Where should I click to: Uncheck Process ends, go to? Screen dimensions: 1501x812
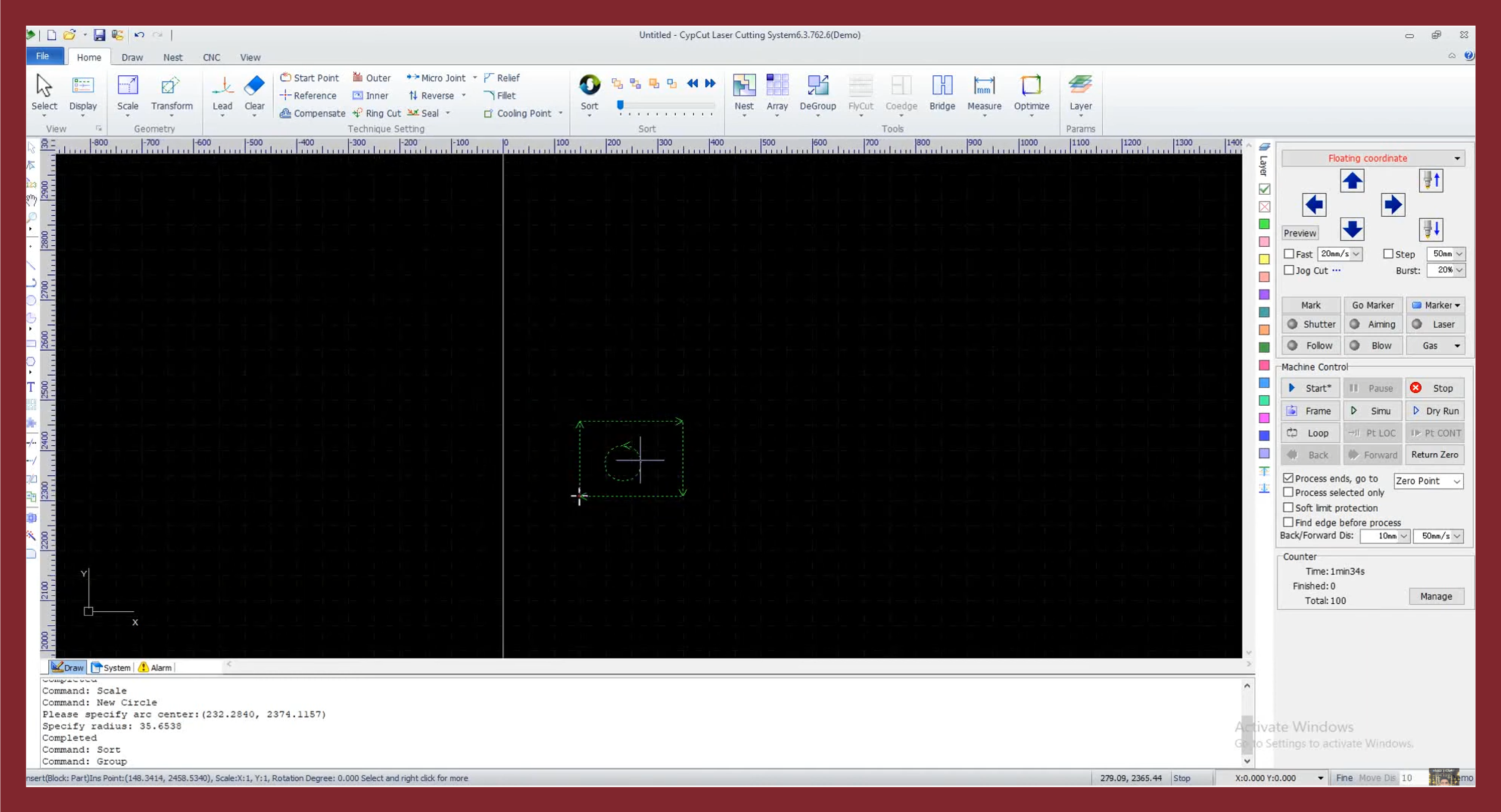(1288, 477)
